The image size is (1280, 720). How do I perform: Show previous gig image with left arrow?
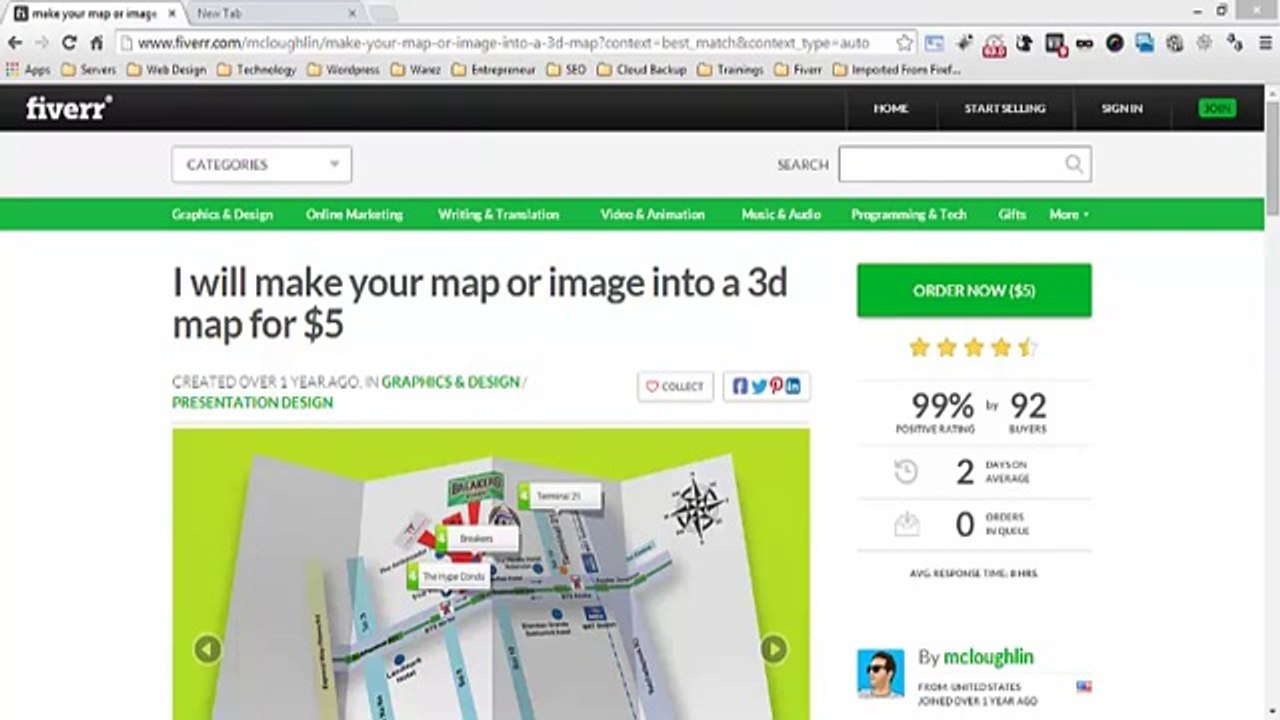point(207,649)
